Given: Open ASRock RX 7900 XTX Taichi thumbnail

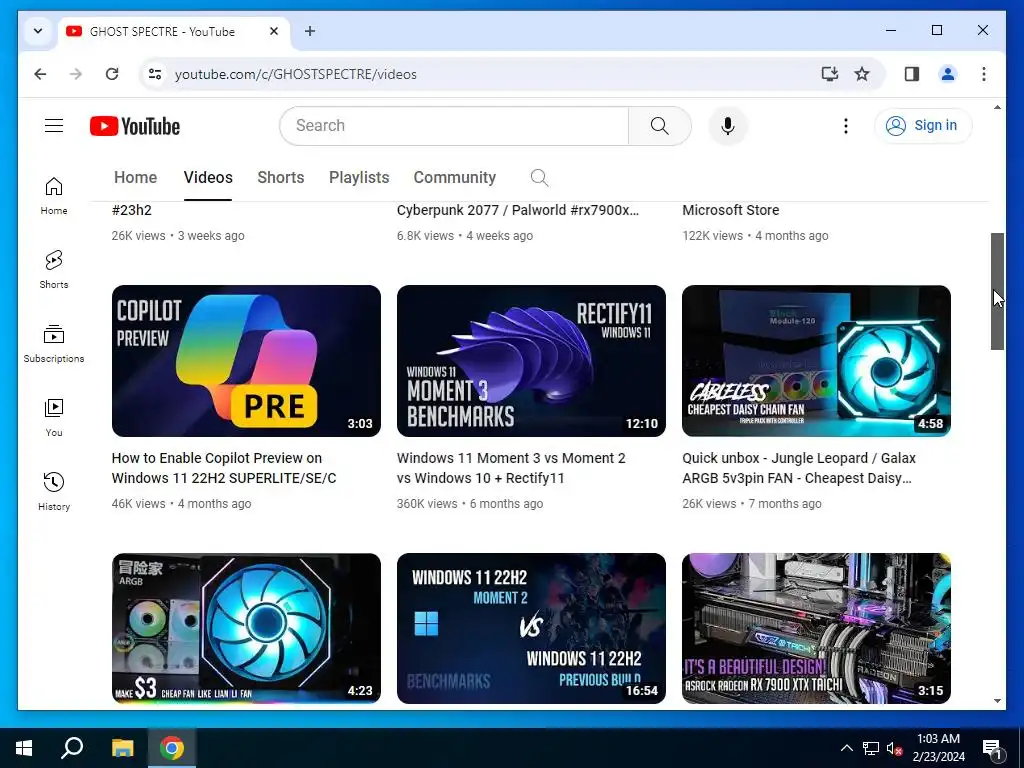Looking at the screenshot, I should pyautogui.click(x=816, y=628).
